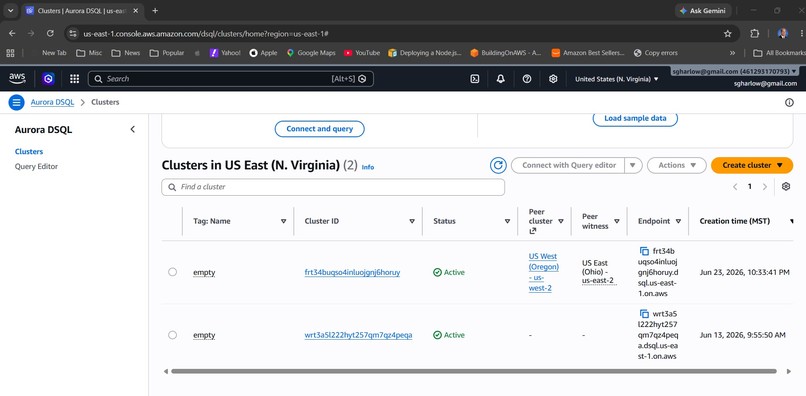Viewport: 806px width, 396px height.
Task: Open cluster link frt34buqso4inluojgnj6horuy
Action: click(x=352, y=273)
